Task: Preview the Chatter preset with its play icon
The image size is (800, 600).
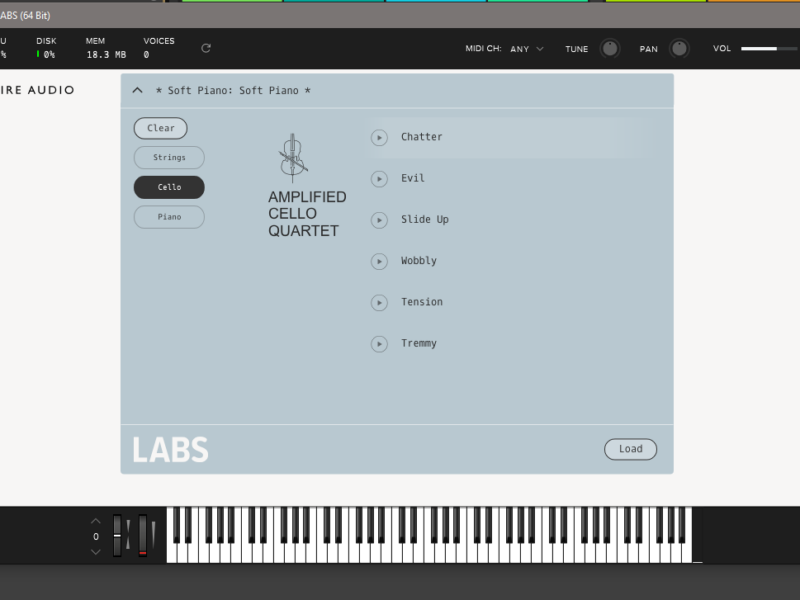Action: [379, 137]
